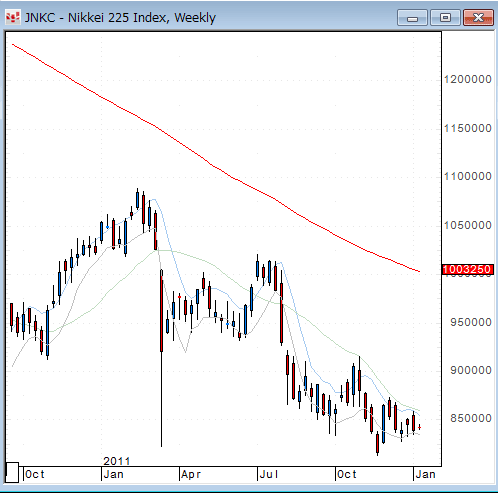Image resolution: width=498 pixels, height=493 pixels.
Task: Click the 1100000 price axis label
Action: pyautogui.click(x=467, y=176)
